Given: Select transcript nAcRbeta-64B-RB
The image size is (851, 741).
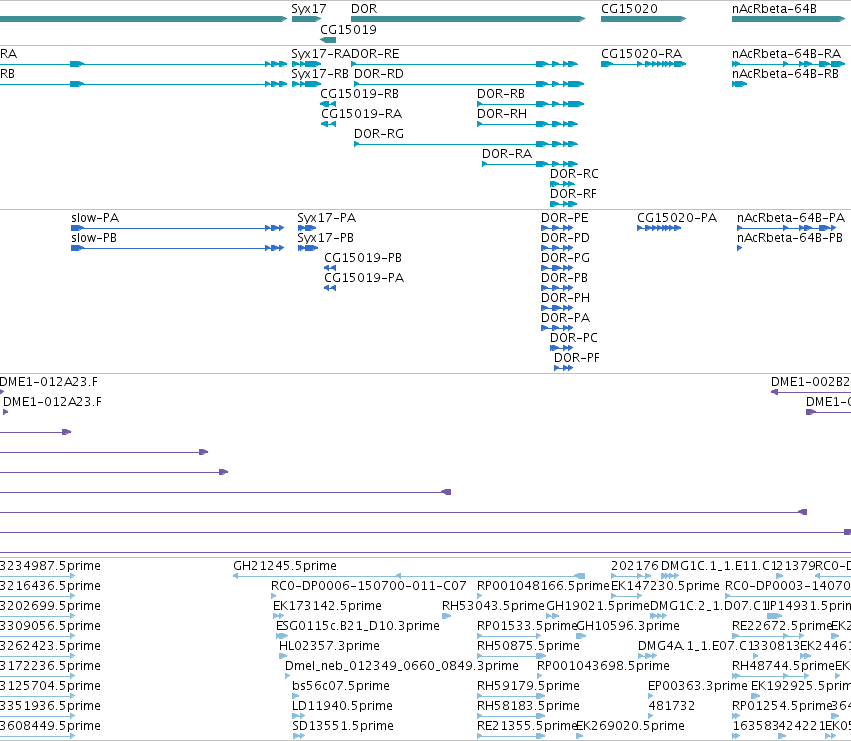Looking at the screenshot, I should click(x=785, y=74).
